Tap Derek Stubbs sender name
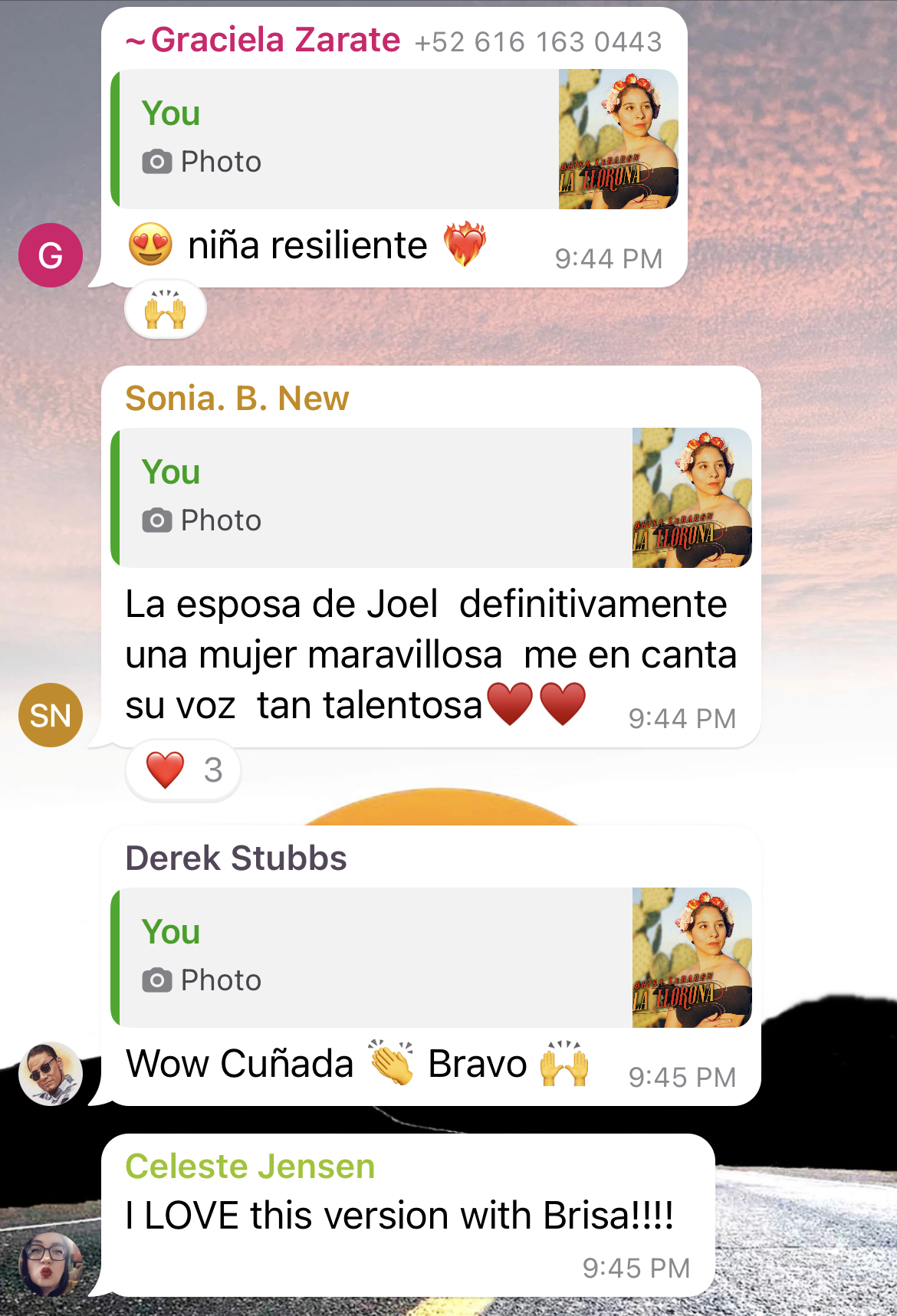Viewport: 897px width, 1316px height. click(236, 858)
